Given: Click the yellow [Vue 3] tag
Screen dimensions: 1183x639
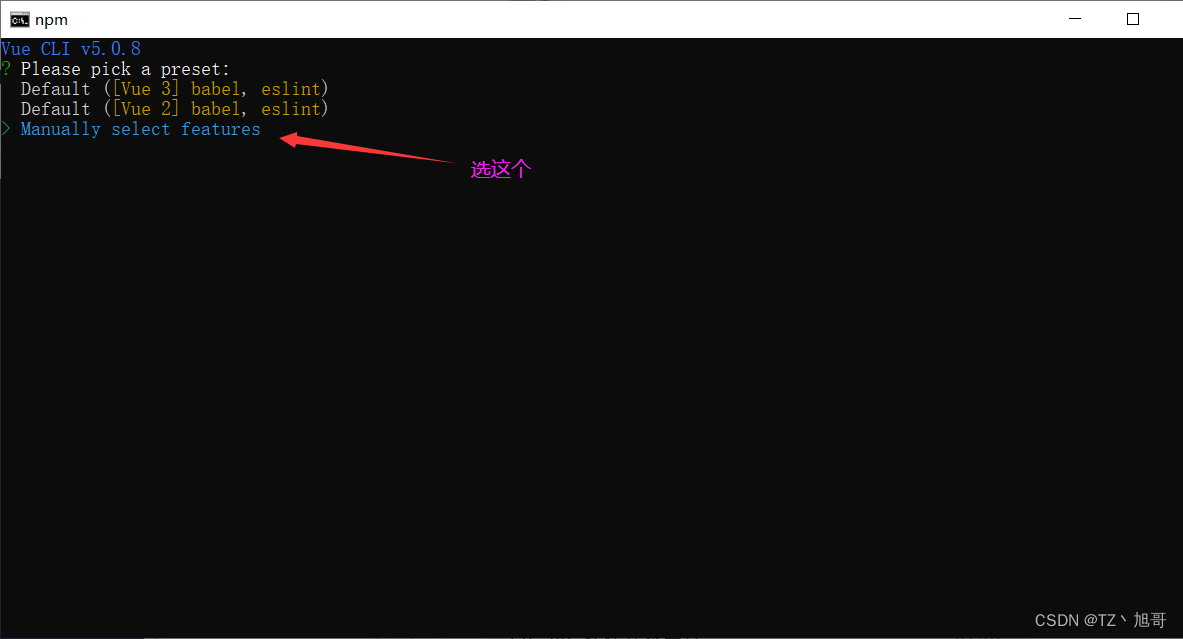Looking at the screenshot, I should (146, 89).
